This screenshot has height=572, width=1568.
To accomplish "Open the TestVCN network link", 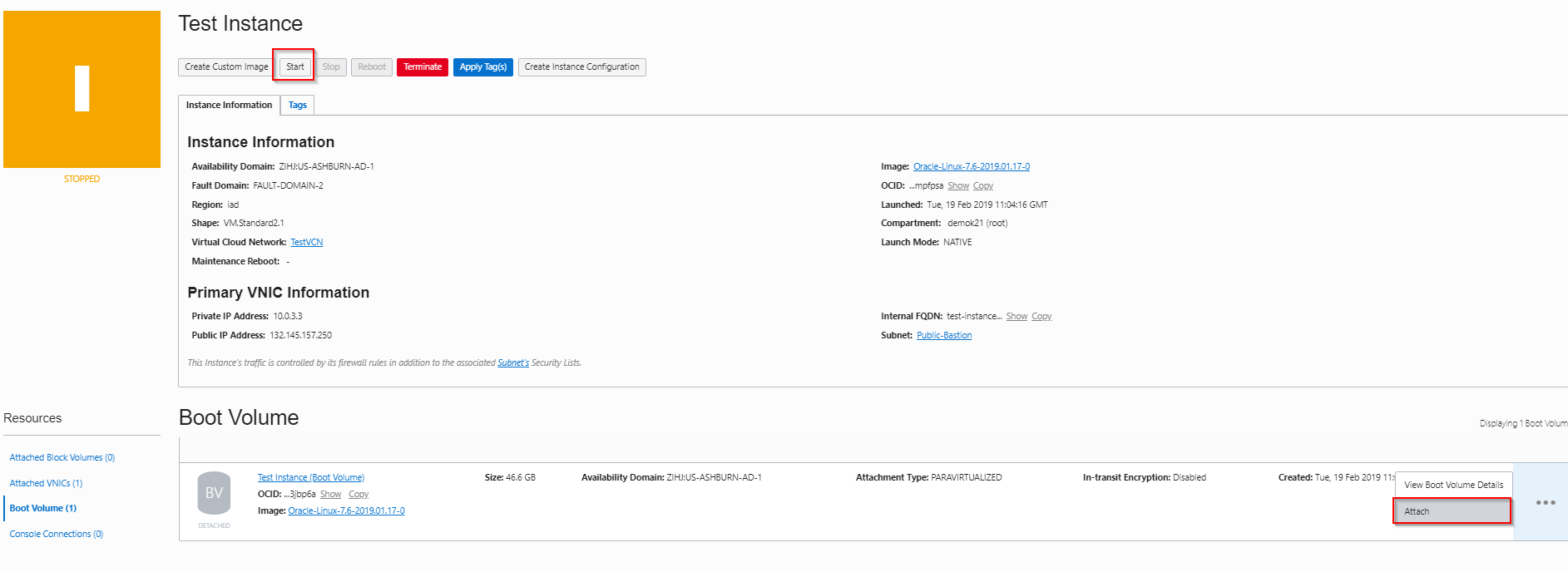I will pos(306,243).
